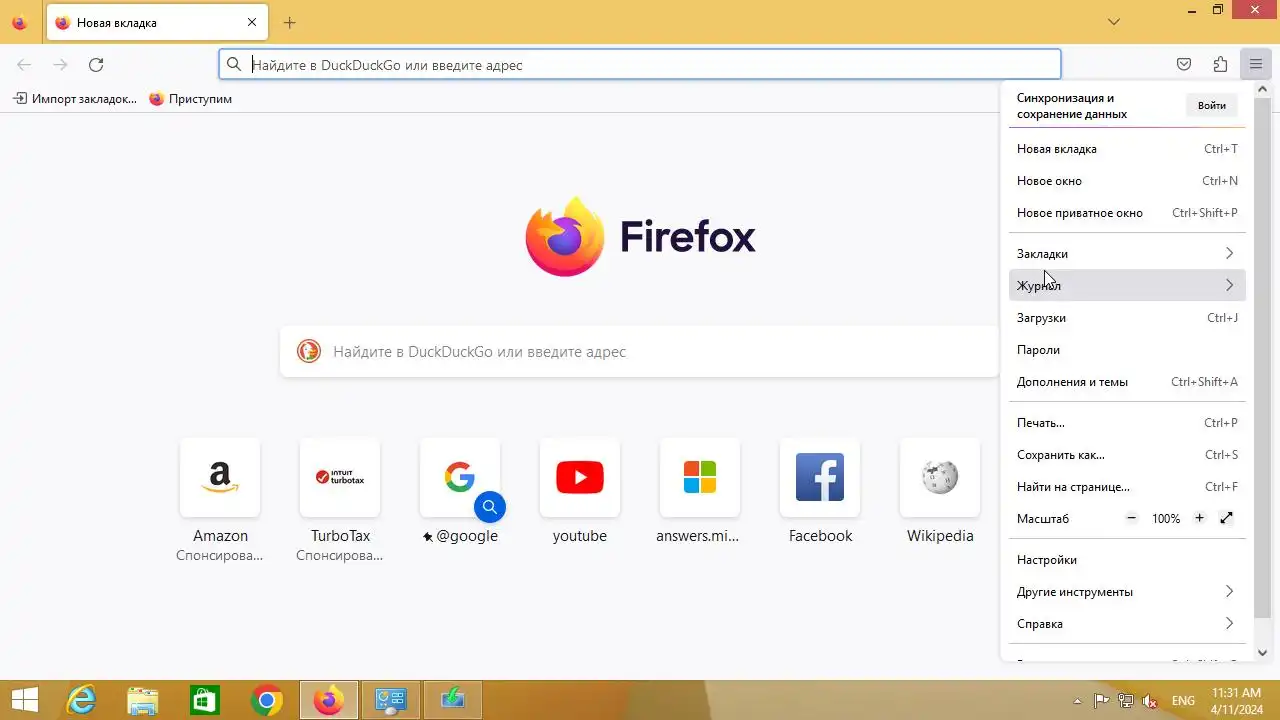
Task: Click Импорт закладок bookmark toolbar item
Action: coord(75,99)
